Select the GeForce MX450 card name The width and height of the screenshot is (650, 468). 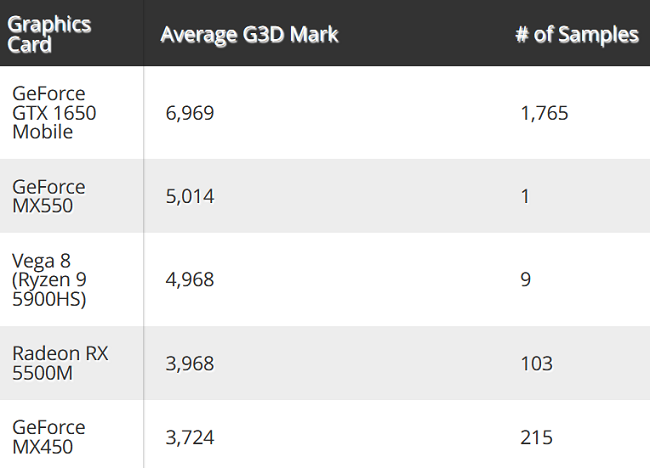(49, 437)
